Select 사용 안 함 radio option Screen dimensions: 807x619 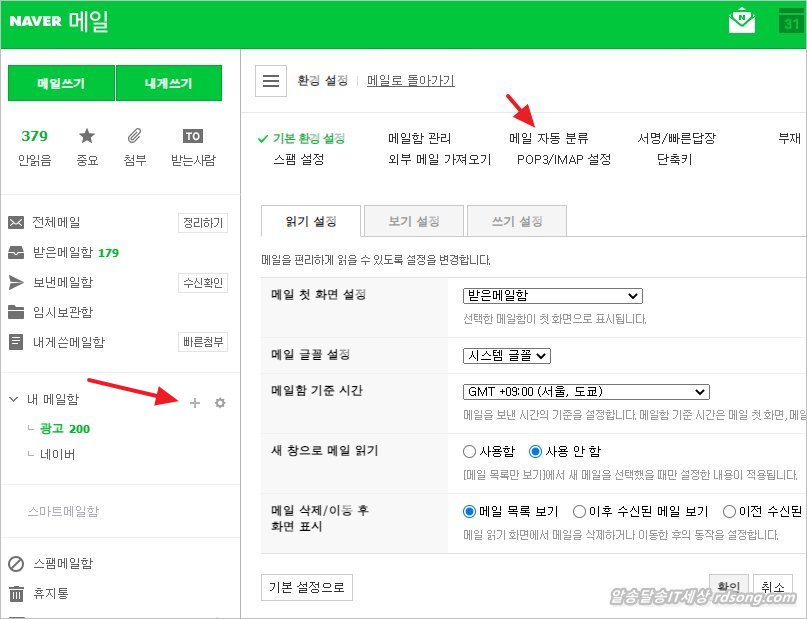tap(535, 451)
